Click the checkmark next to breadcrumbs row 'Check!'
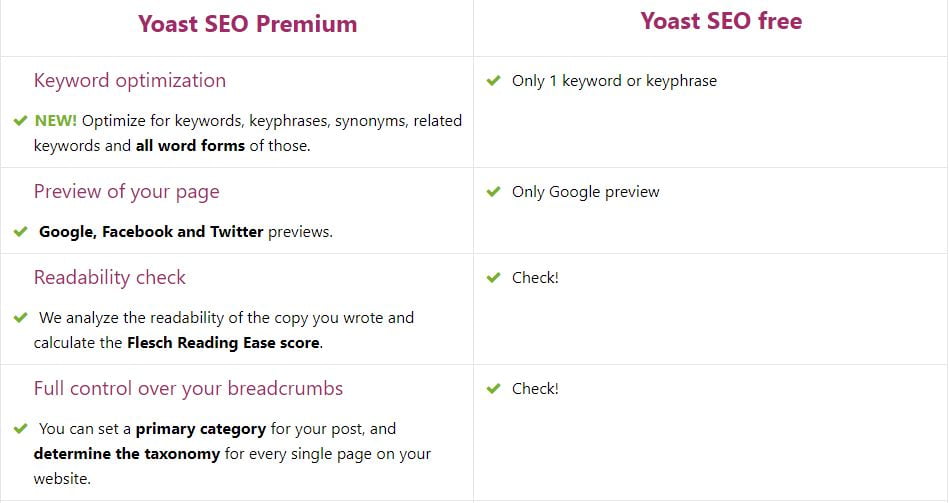Viewport: 950px width, 503px height. pyautogui.click(x=493, y=388)
